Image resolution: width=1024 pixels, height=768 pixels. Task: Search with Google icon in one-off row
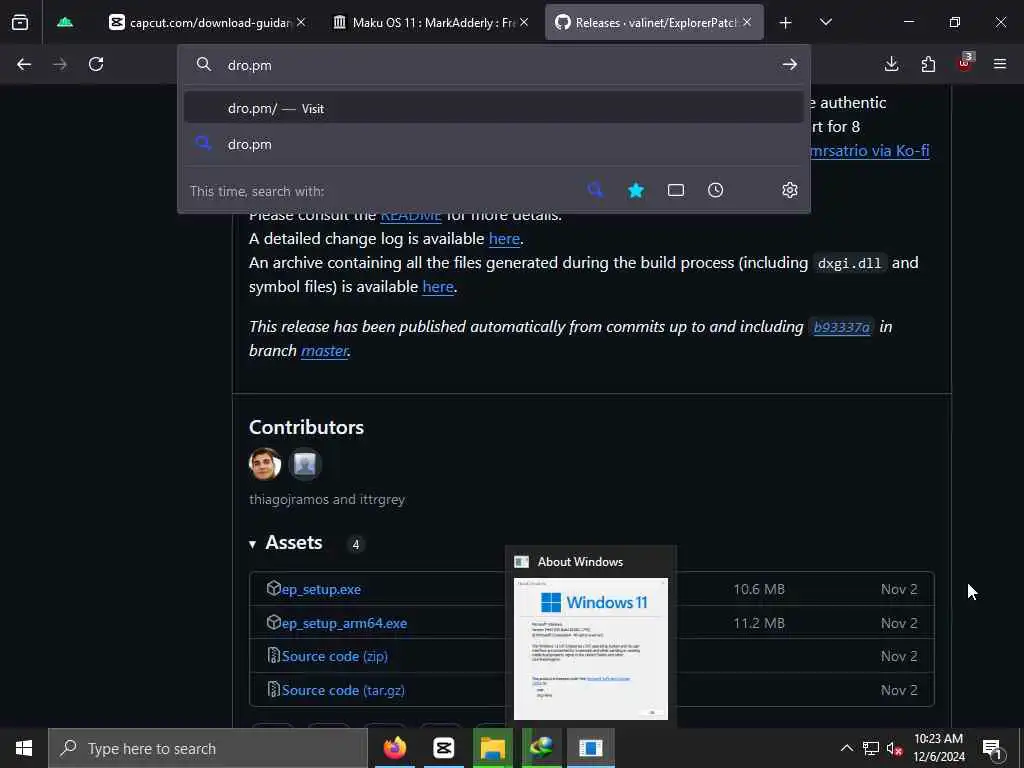click(595, 190)
